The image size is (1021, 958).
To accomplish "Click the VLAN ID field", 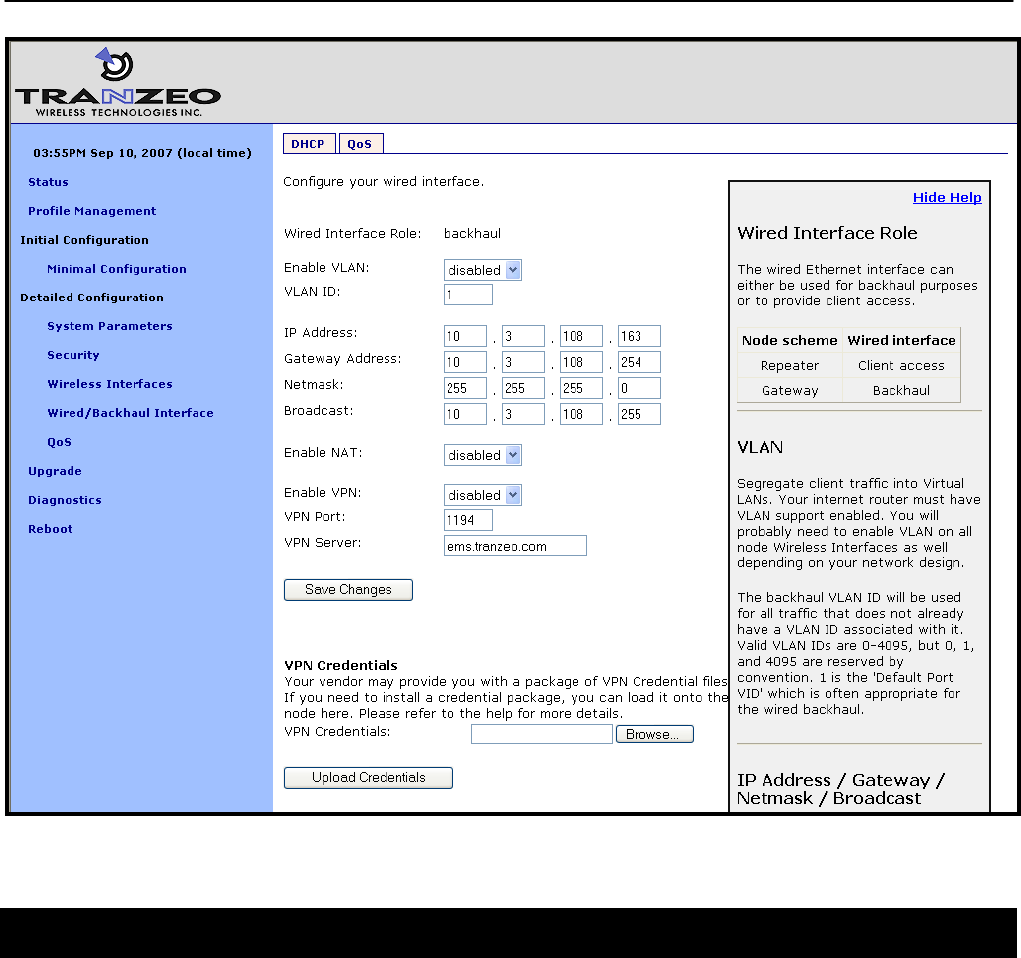I will tap(468, 294).
